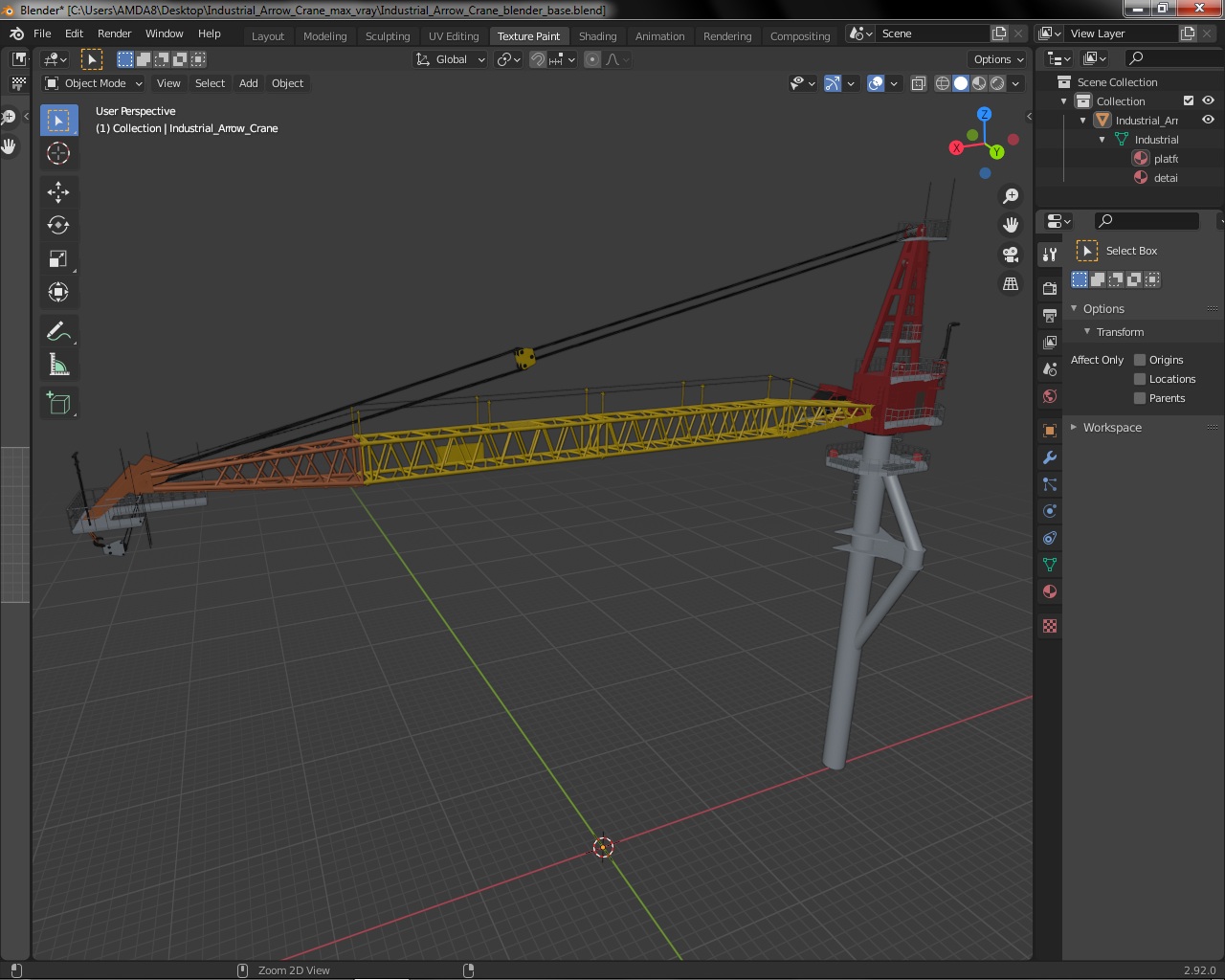Open the Modifiers properties tab
The height and width of the screenshot is (980, 1225).
(x=1050, y=457)
